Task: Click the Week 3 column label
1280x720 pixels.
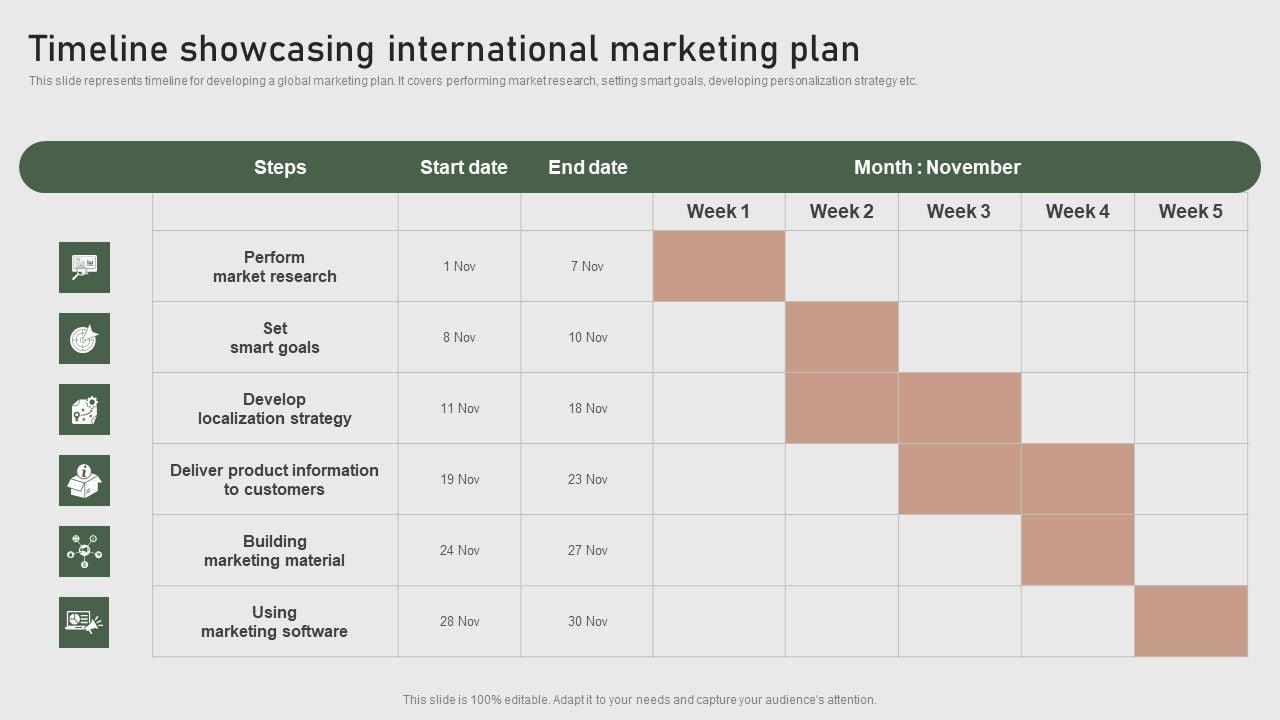Action: (958, 211)
